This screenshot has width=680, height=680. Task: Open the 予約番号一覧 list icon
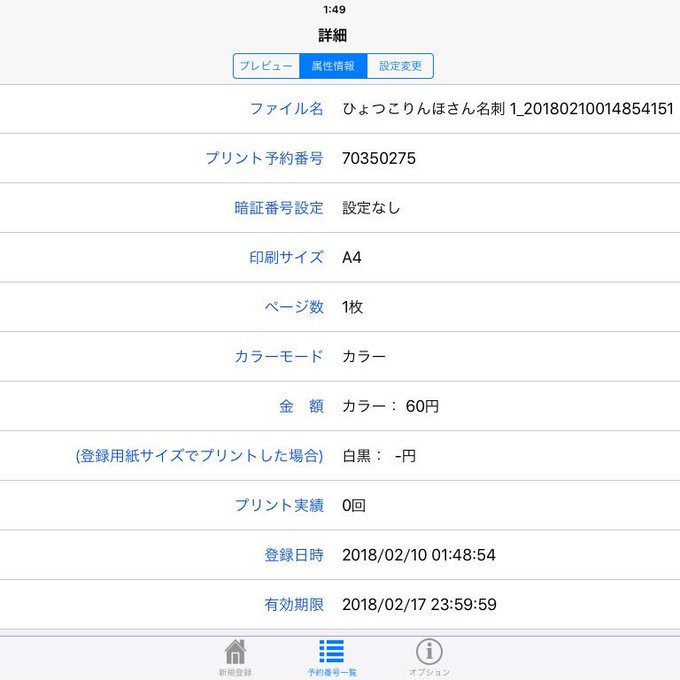click(332, 652)
